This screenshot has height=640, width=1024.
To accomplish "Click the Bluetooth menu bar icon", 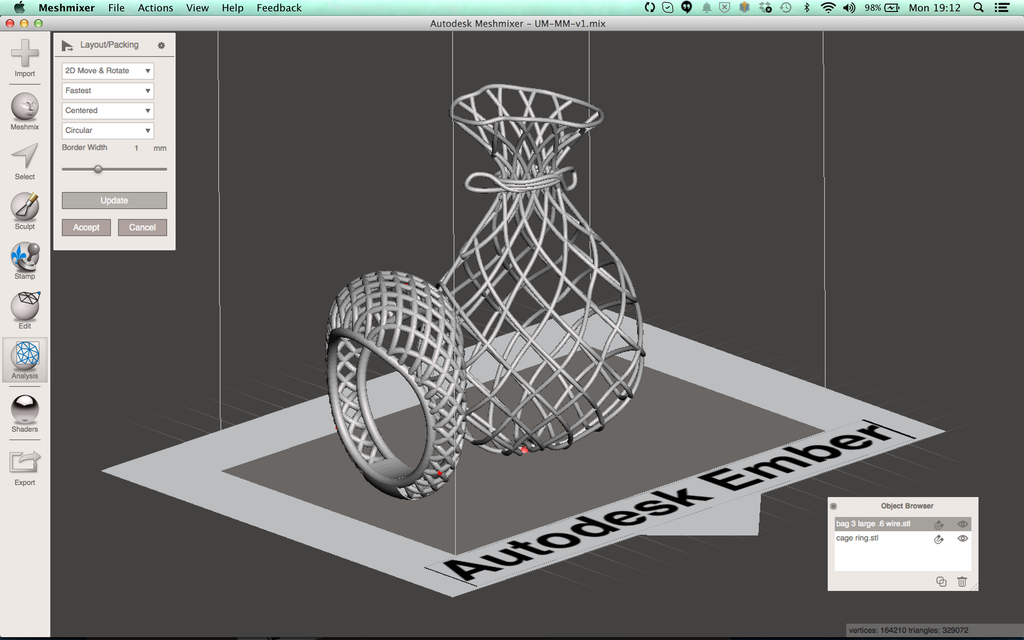I will click(x=807, y=8).
